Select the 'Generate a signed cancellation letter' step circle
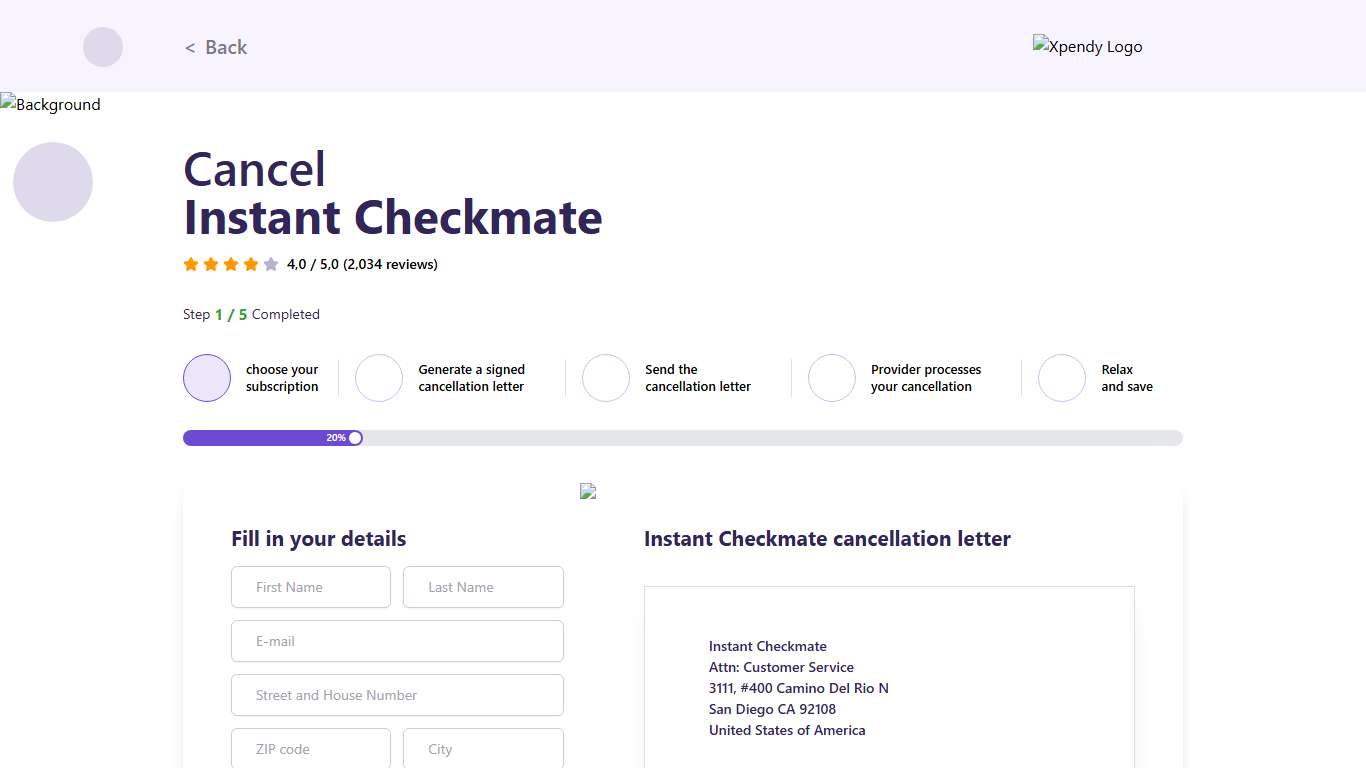 point(379,378)
